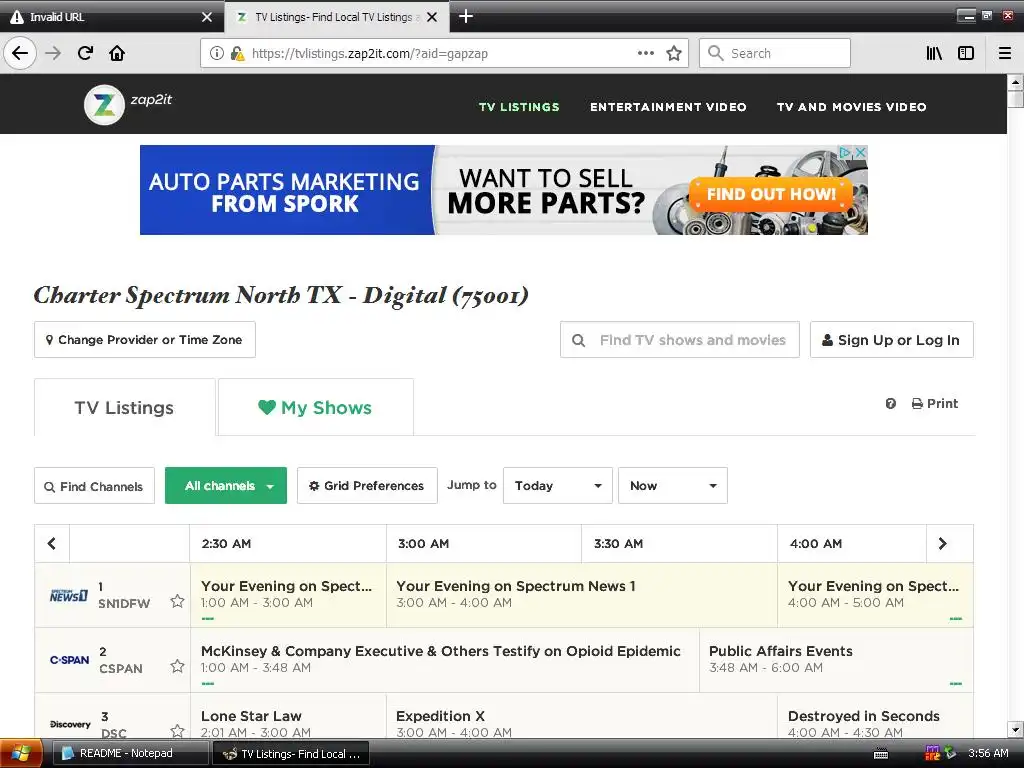Click the browser forward arrow
This screenshot has height=768, width=1024.
coord(53,53)
